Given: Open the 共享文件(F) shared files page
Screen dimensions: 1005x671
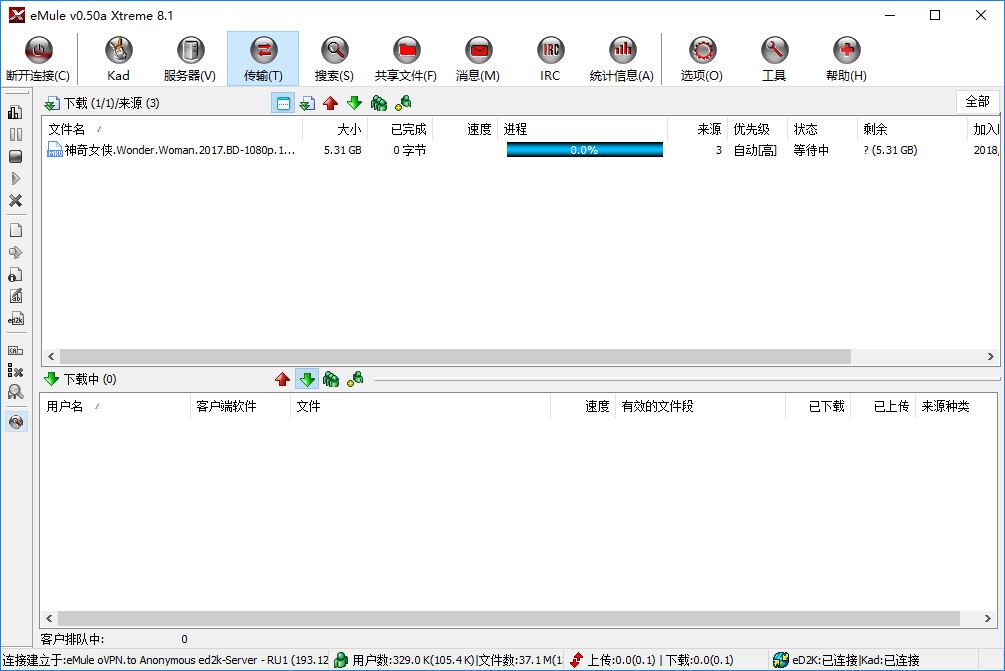Looking at the screenshot, I should pyautogui.click(x=406, y=59).
